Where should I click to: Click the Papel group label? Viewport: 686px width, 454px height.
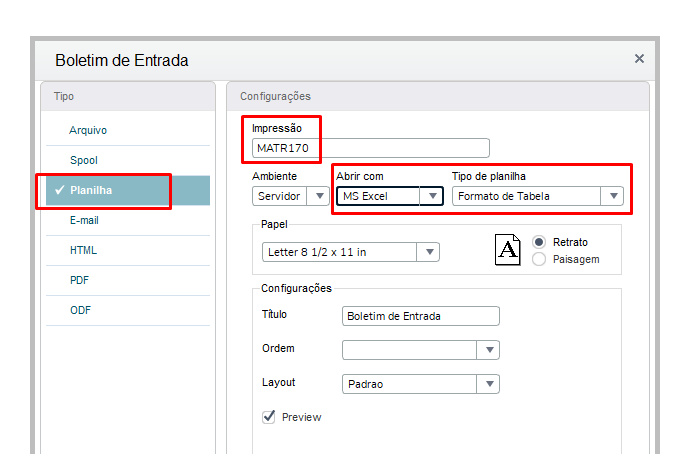click(274, 224)
